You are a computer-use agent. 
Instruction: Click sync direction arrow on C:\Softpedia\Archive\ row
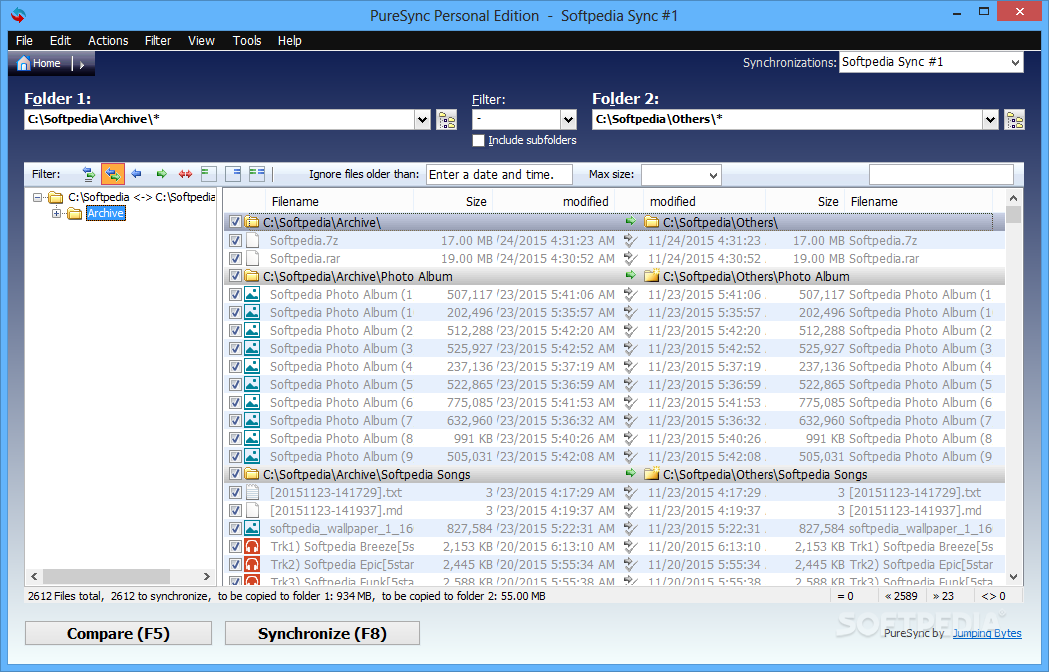(x=630, y=222)
